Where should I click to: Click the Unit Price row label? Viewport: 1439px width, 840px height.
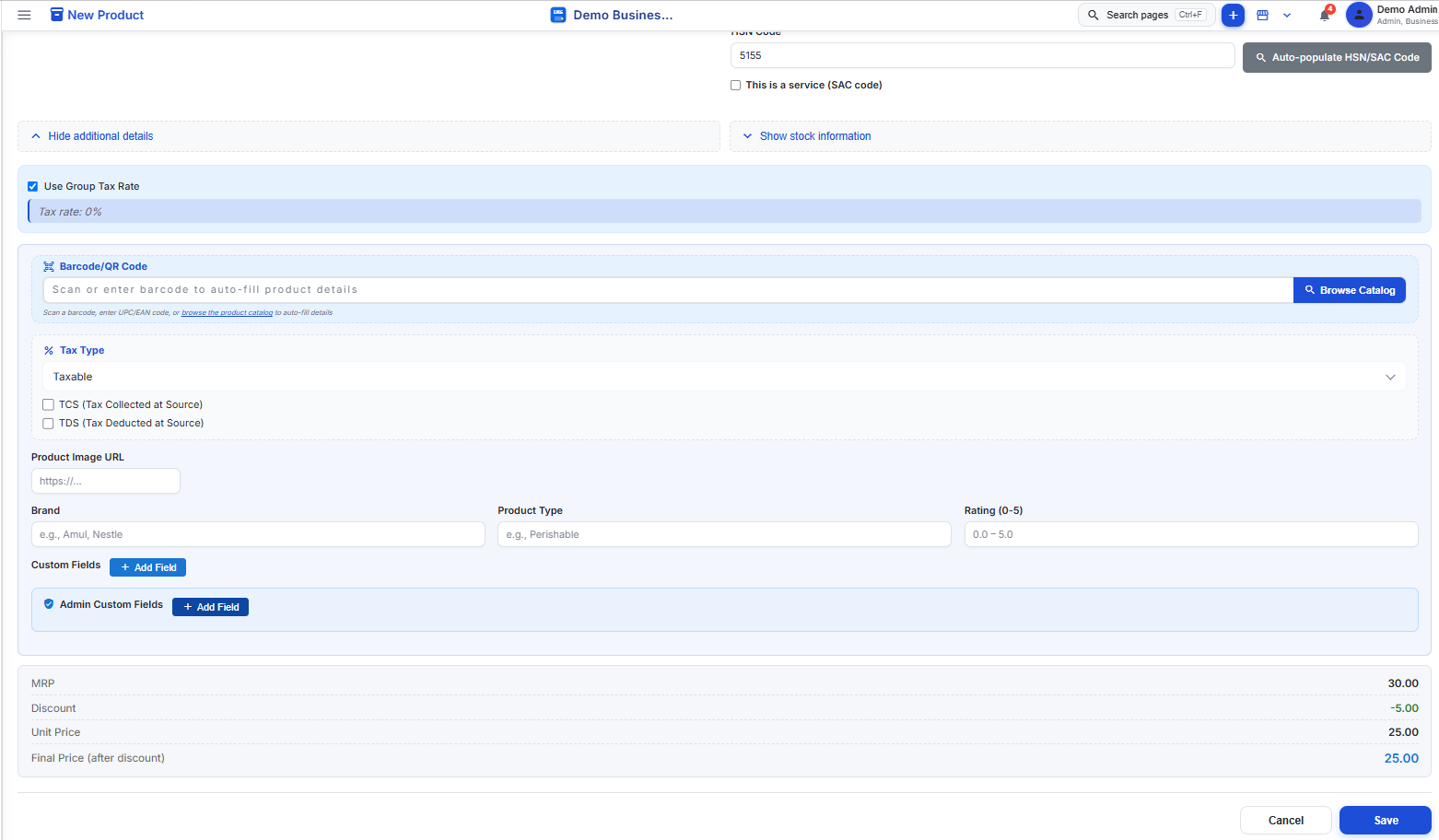[55, 732]
